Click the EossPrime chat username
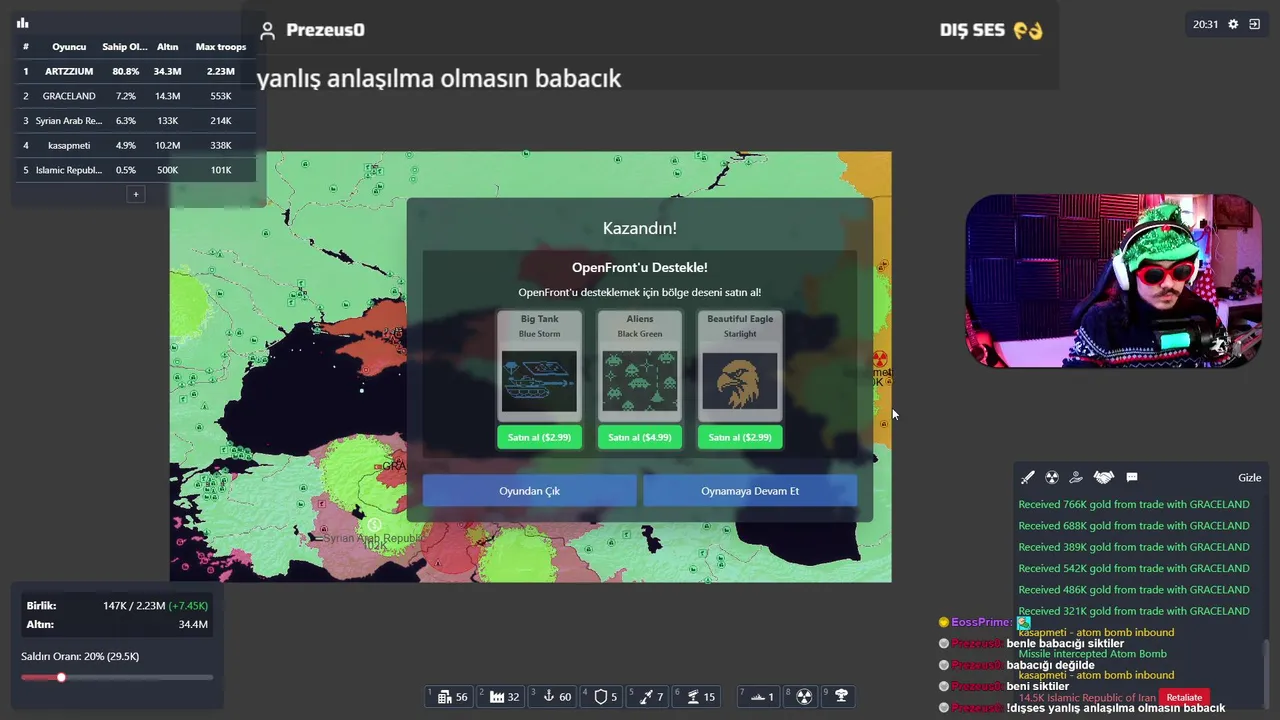The width and height of the screenshot is (1280, 720). click(x=981, y=622)
